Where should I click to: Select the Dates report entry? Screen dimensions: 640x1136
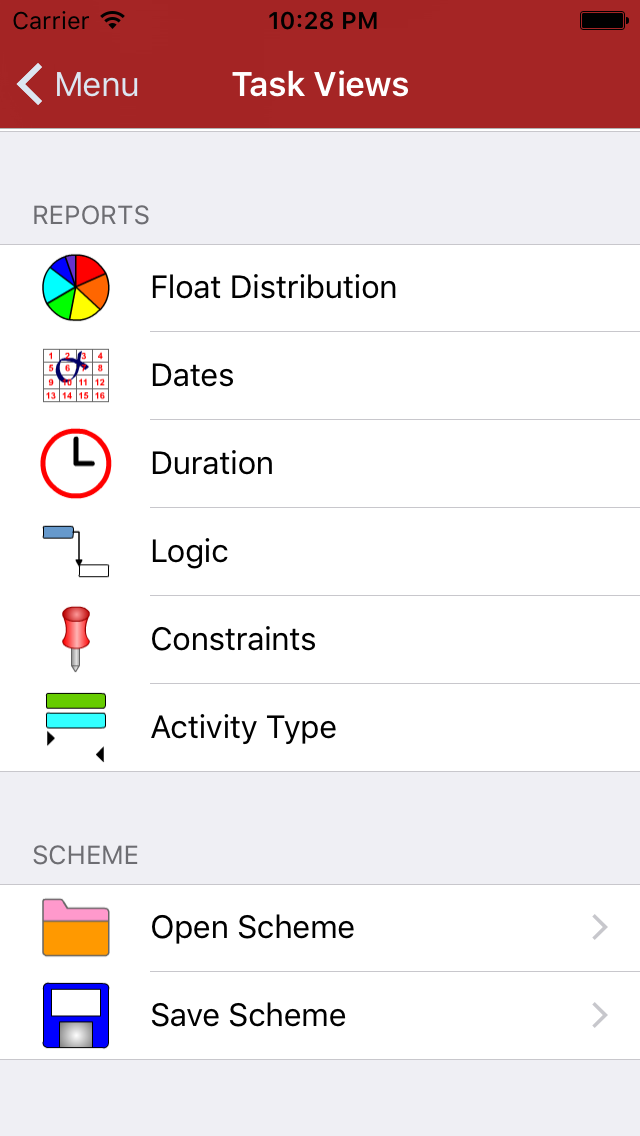tap(192, 375)
